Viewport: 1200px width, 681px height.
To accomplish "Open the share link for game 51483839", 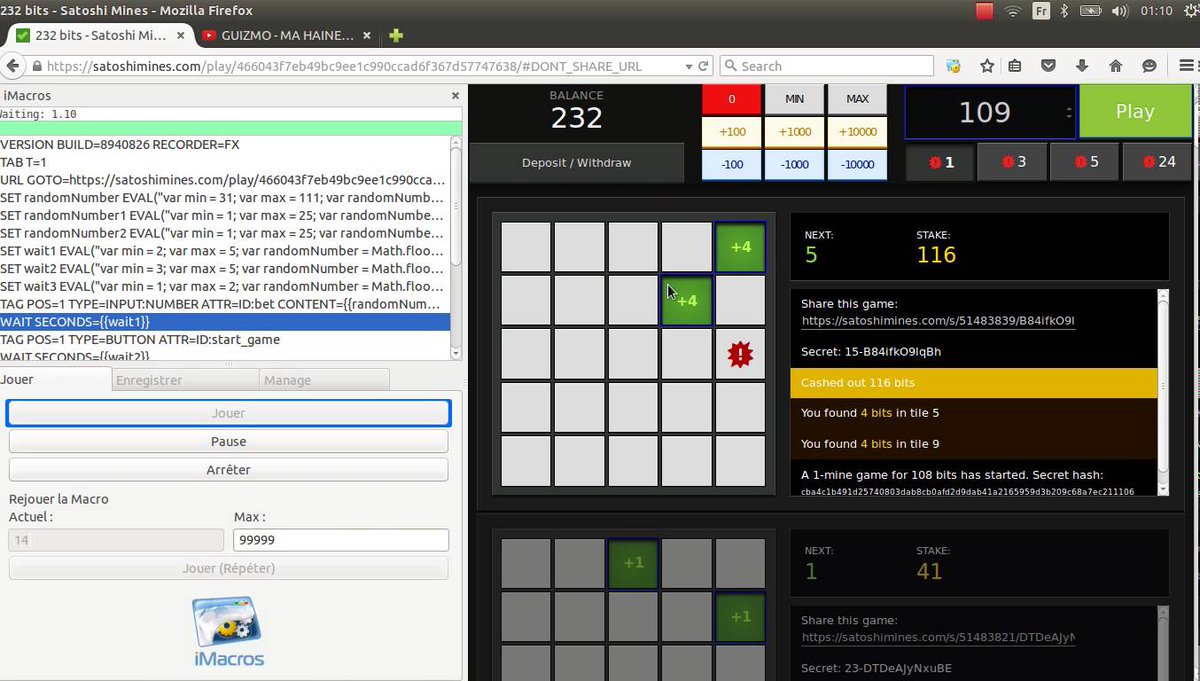I will point(939,321).
